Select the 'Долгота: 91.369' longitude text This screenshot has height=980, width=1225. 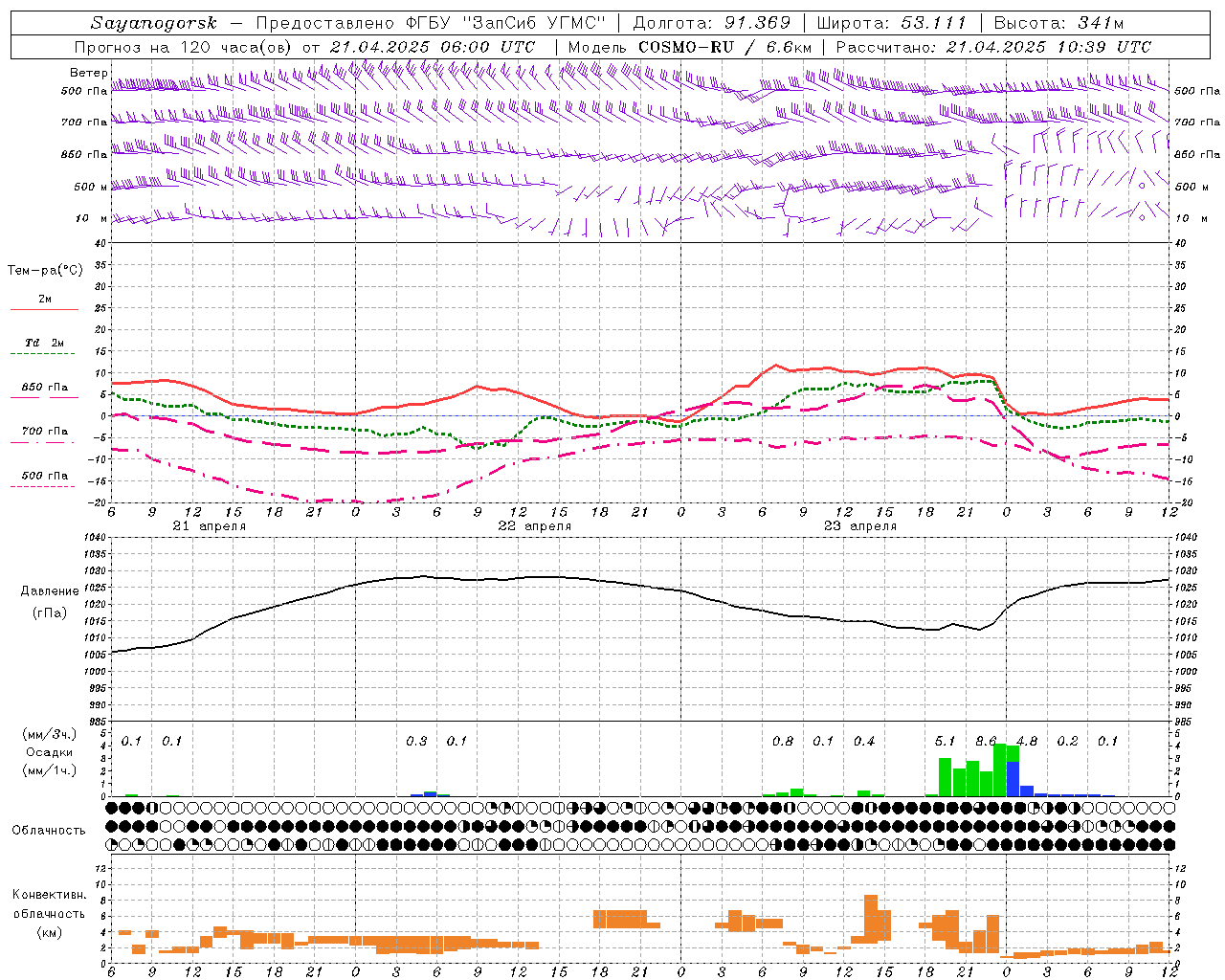pos(712,23)
